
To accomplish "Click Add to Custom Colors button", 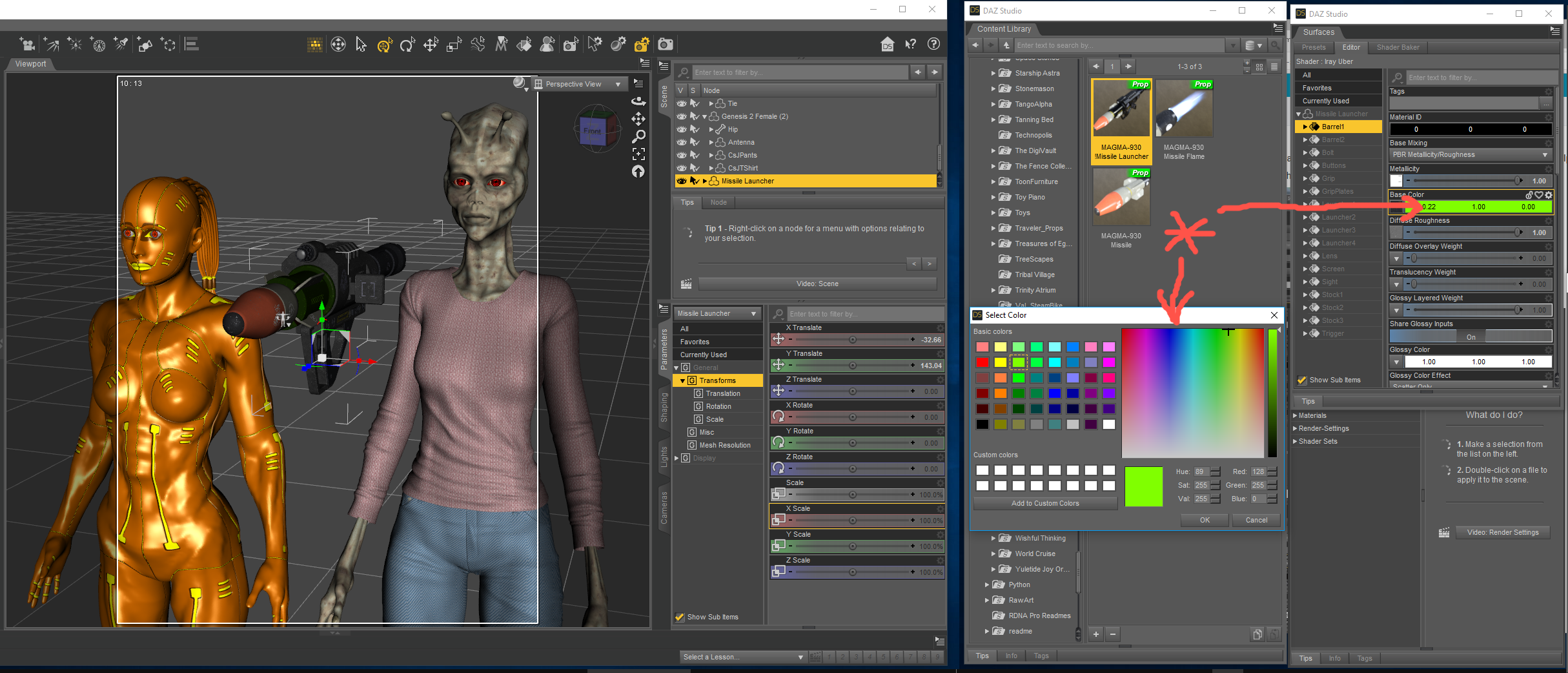I will pyautogui.click(x=1044, y=503).
